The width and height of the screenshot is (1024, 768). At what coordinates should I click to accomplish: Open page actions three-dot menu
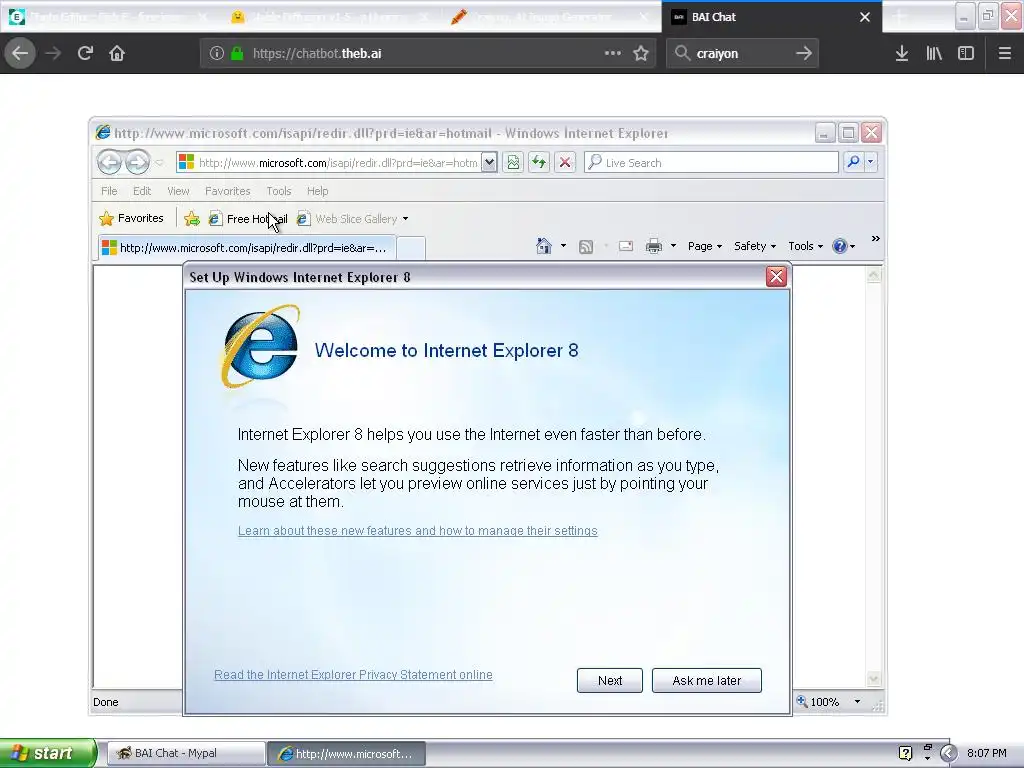(613, 54)
